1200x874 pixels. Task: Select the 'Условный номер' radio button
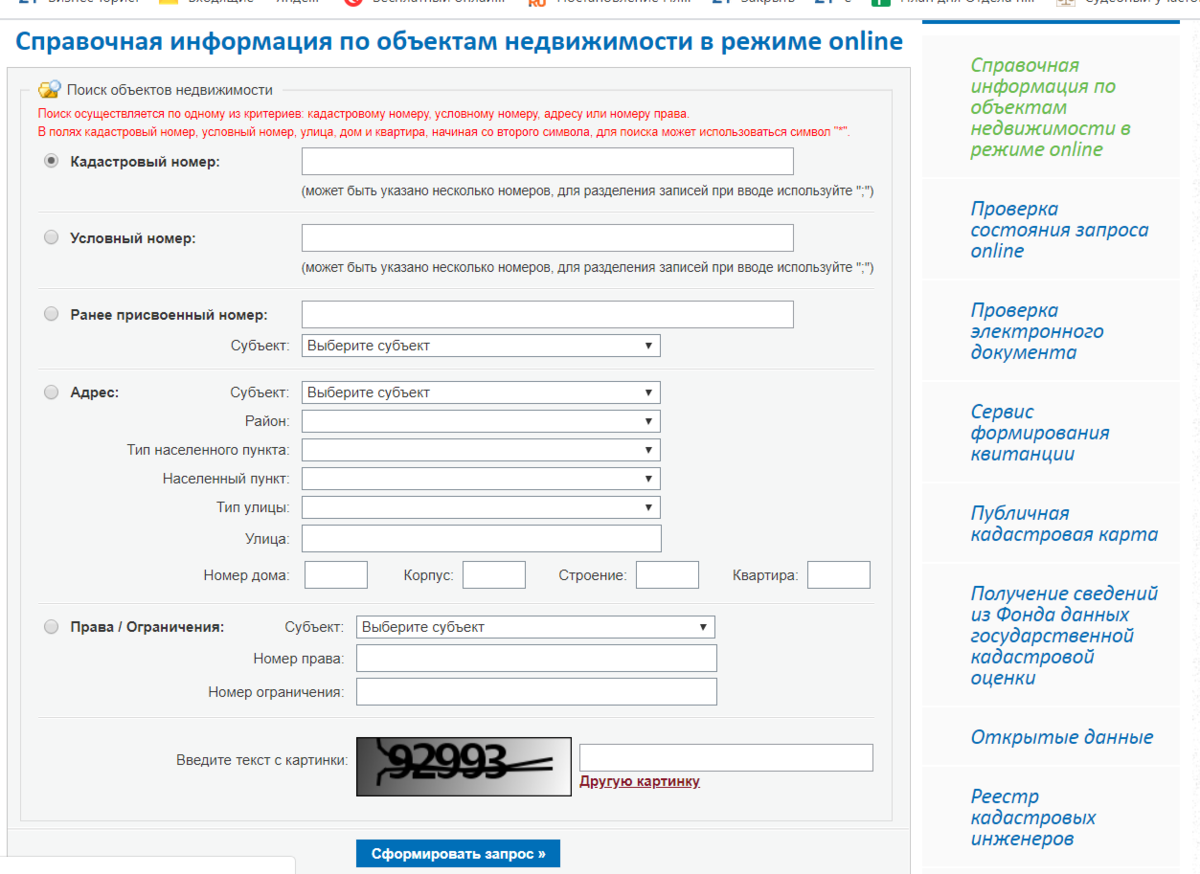(x=51, y=238)
